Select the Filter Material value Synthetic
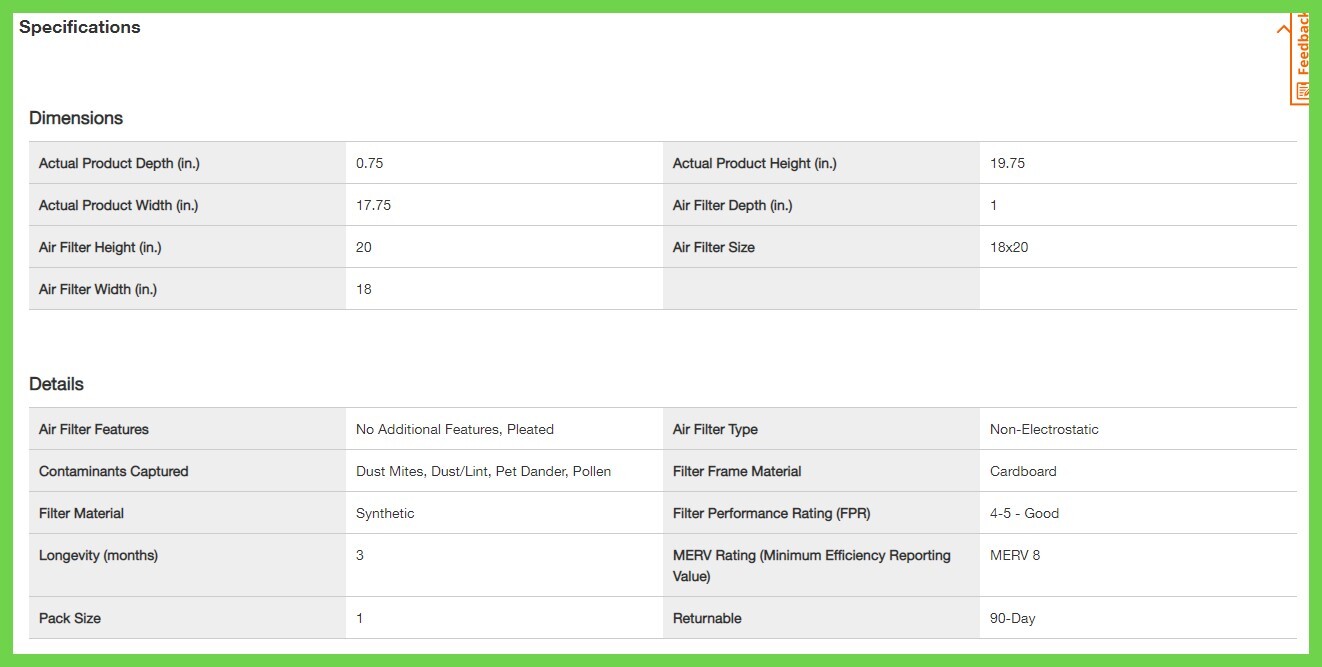 [385, 513]
